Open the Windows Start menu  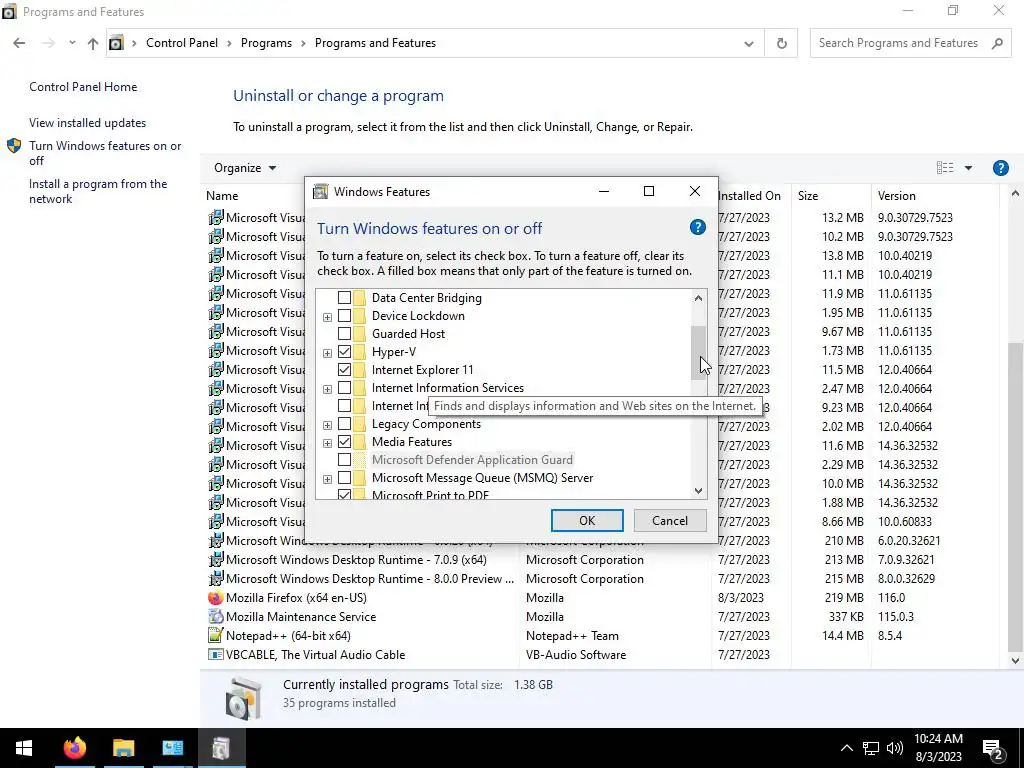24,748
